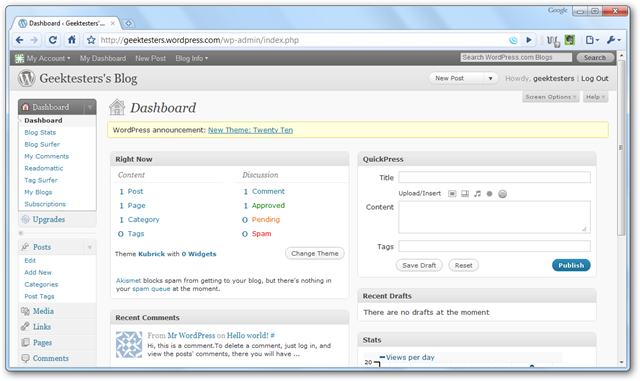Insert media with the Add Media star icon

pos(489,194)
